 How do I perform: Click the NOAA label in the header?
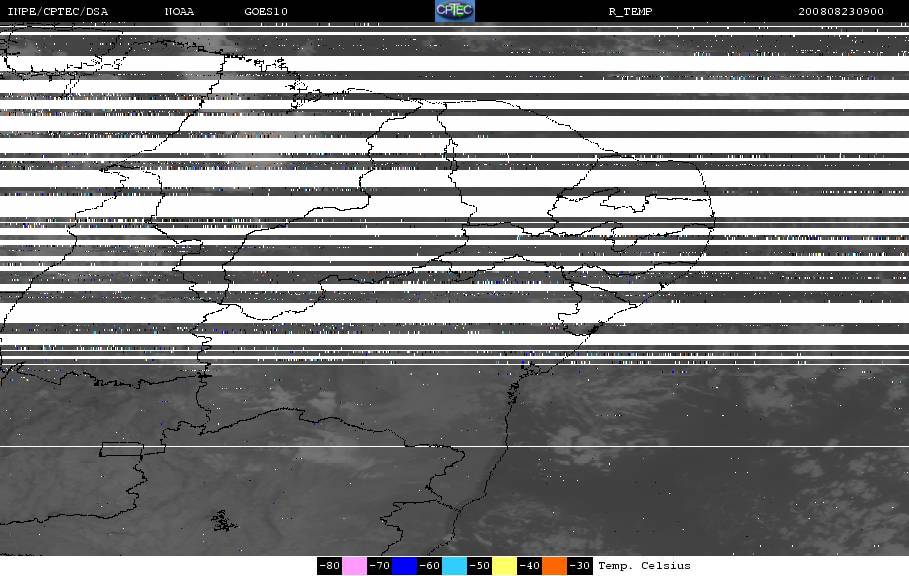(179, 11)
